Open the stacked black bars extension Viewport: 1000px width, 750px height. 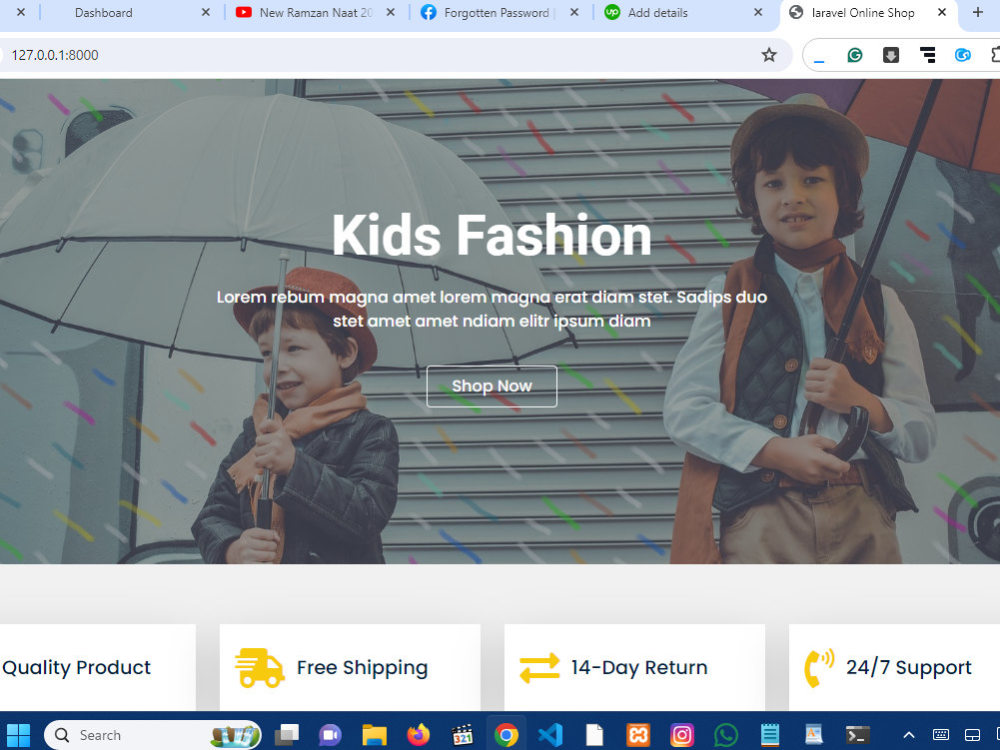tap(927, 55)
